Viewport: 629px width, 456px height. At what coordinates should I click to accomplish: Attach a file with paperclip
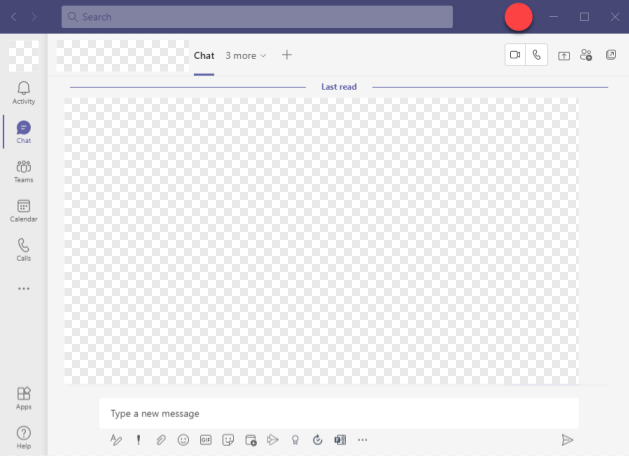point(161,440)
